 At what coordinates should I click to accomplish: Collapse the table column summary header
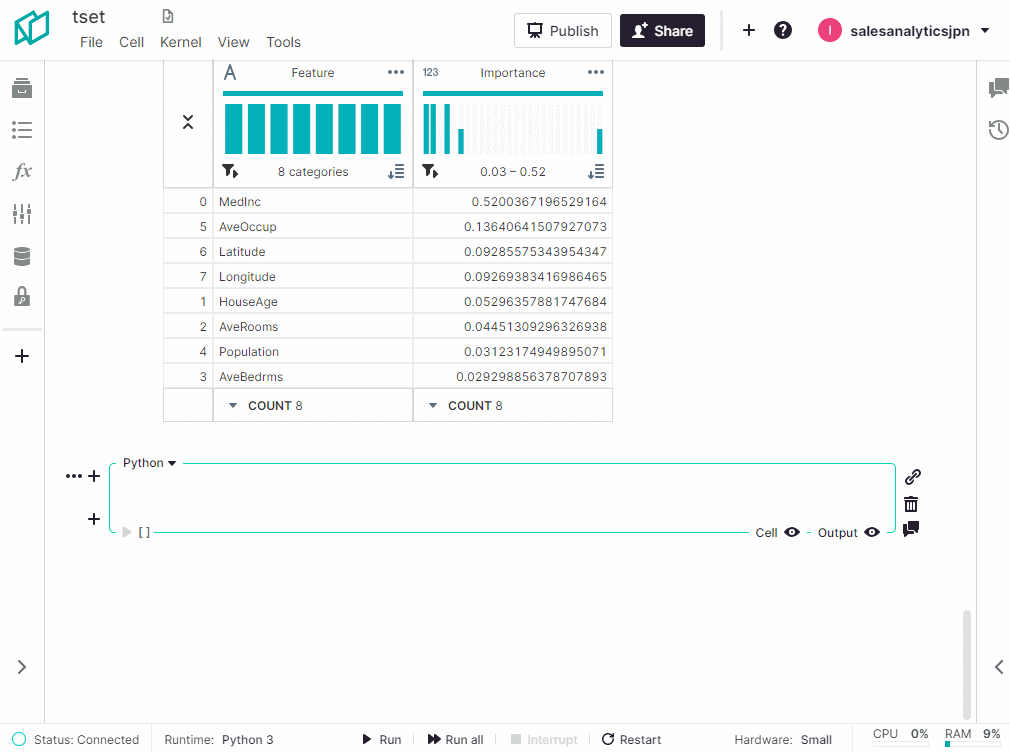click(x=188, y=122)
